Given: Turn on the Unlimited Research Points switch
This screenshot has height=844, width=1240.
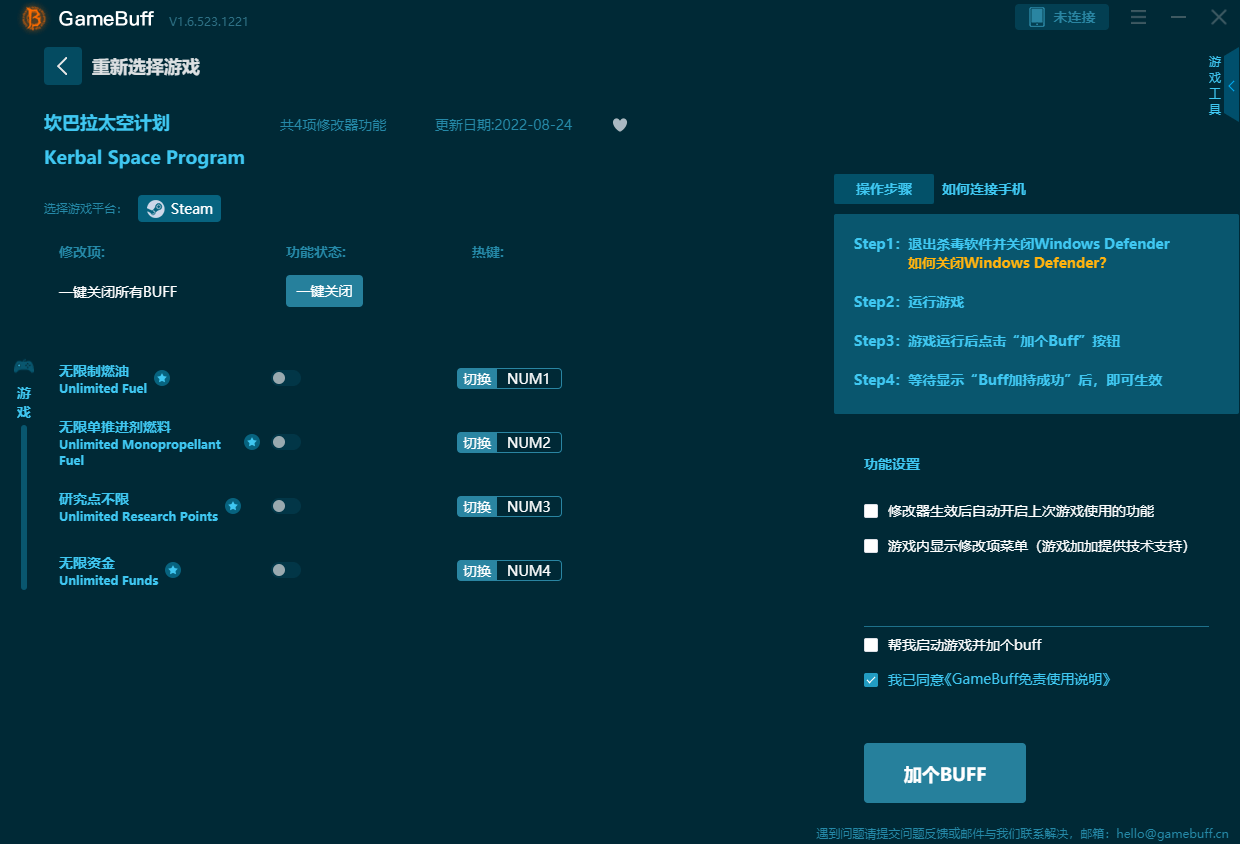Looking at the screenshot, I should click(286, 506).
